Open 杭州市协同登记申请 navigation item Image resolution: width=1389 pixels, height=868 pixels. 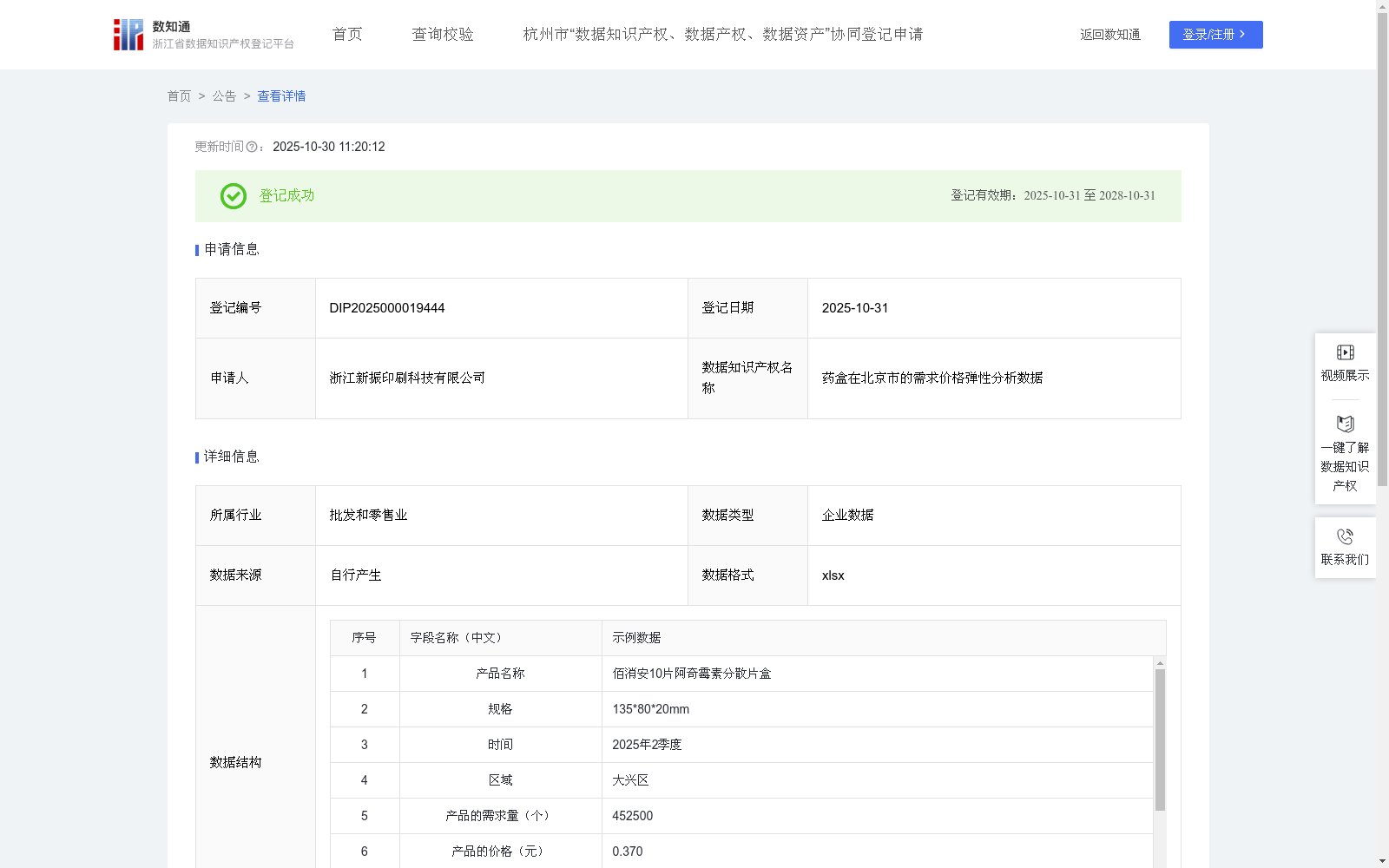(x=723, y=35)
